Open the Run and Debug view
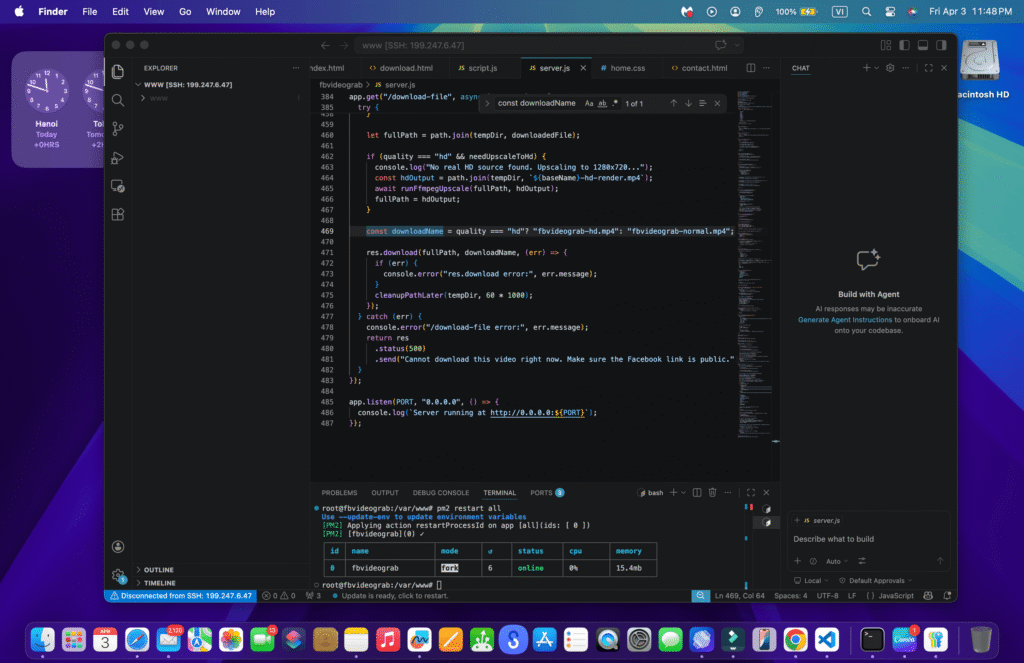The width and height of the screenshot is (1024, 663). click(118, 157)
